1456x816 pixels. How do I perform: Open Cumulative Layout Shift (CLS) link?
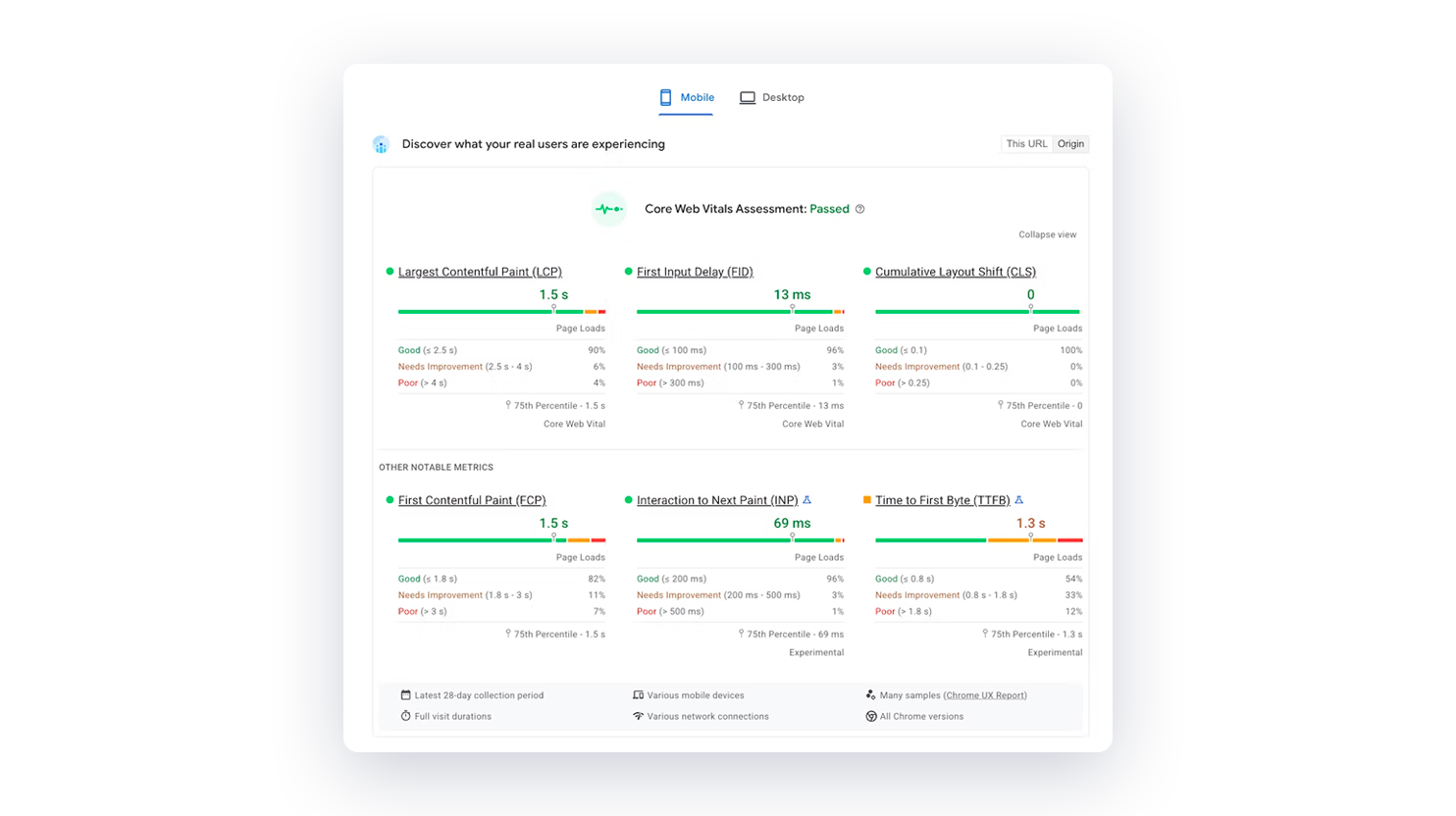click(x=955, y=272)
